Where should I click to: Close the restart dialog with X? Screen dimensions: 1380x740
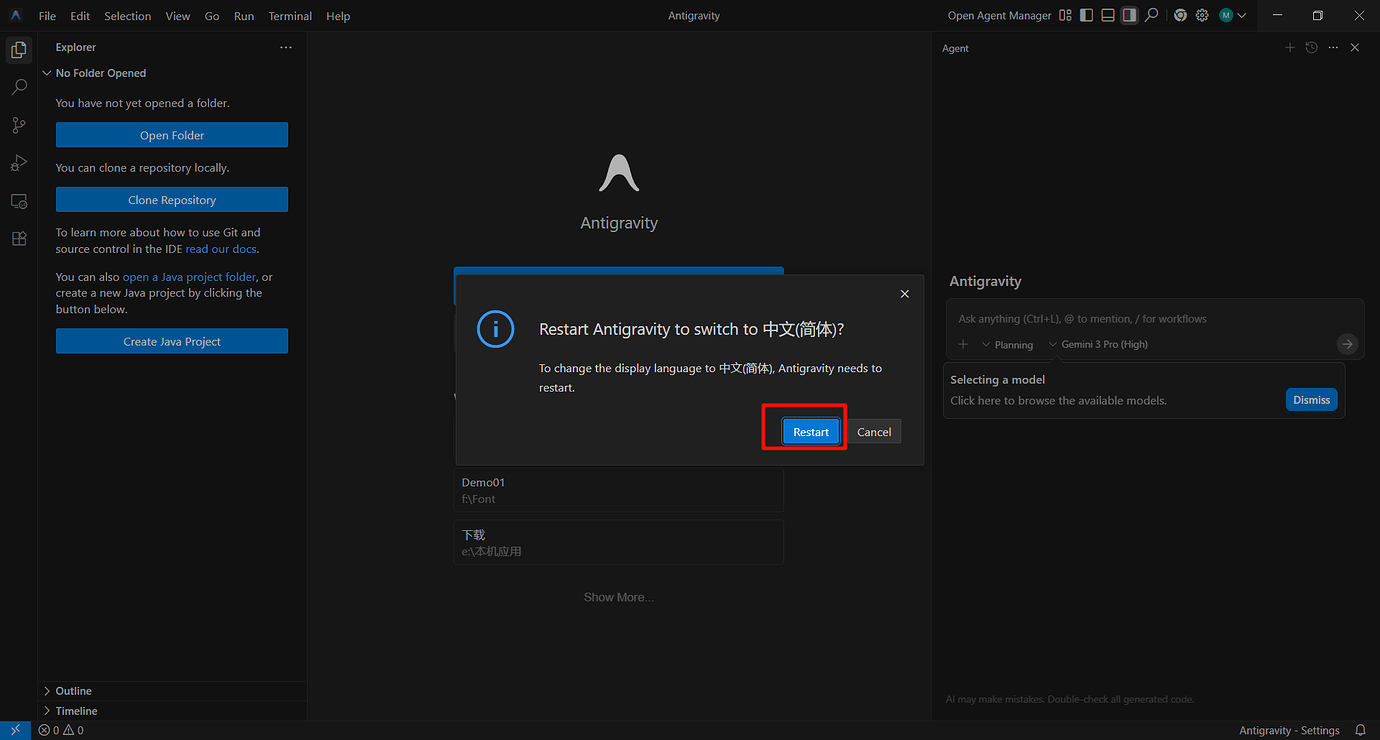click(904, 294)
